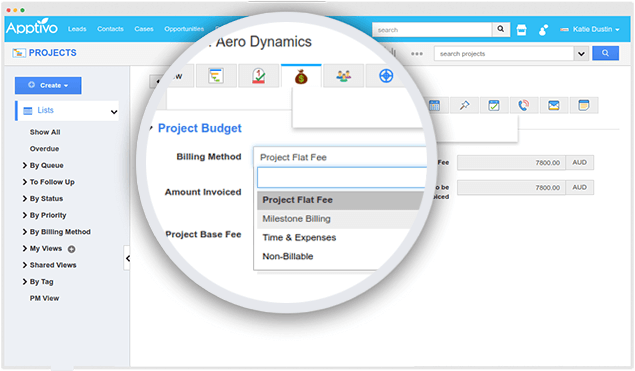
Task: Click the pin note icon
Action: (464, 106)
